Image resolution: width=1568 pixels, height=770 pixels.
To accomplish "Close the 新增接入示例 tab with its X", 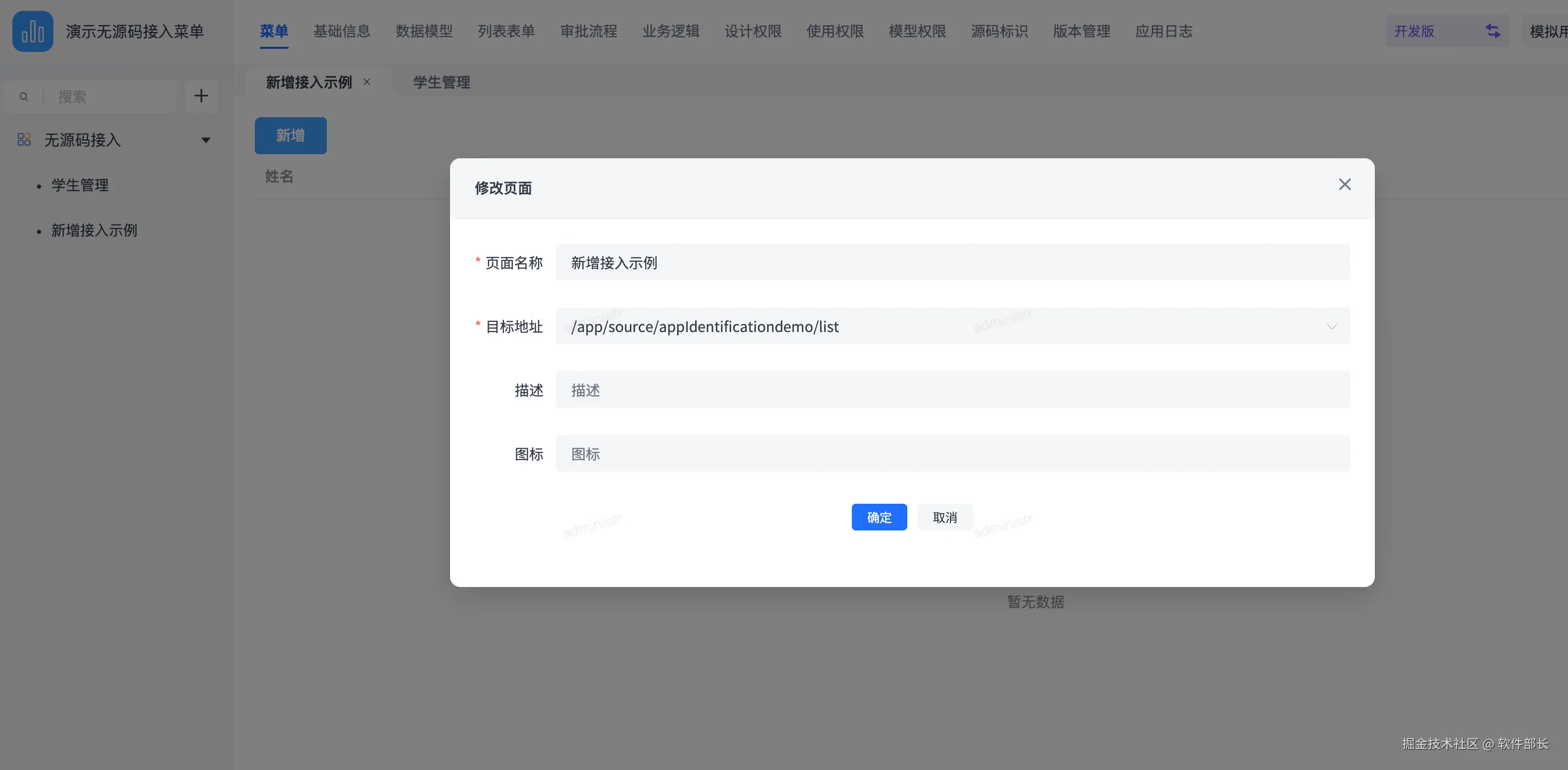I will click(x=367, y=82).
